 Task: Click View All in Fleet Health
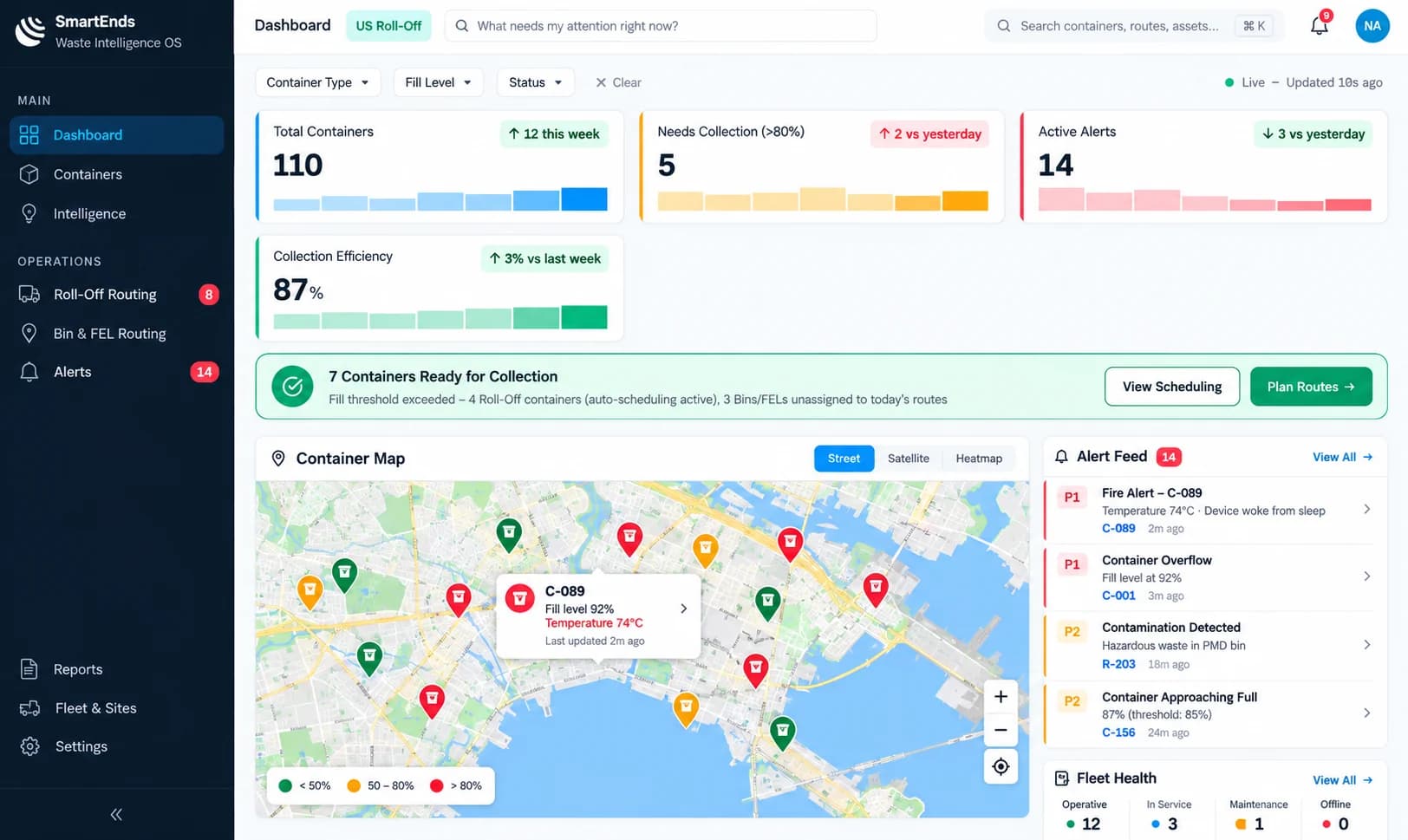pyautogui.click(x=1342, y=780)
